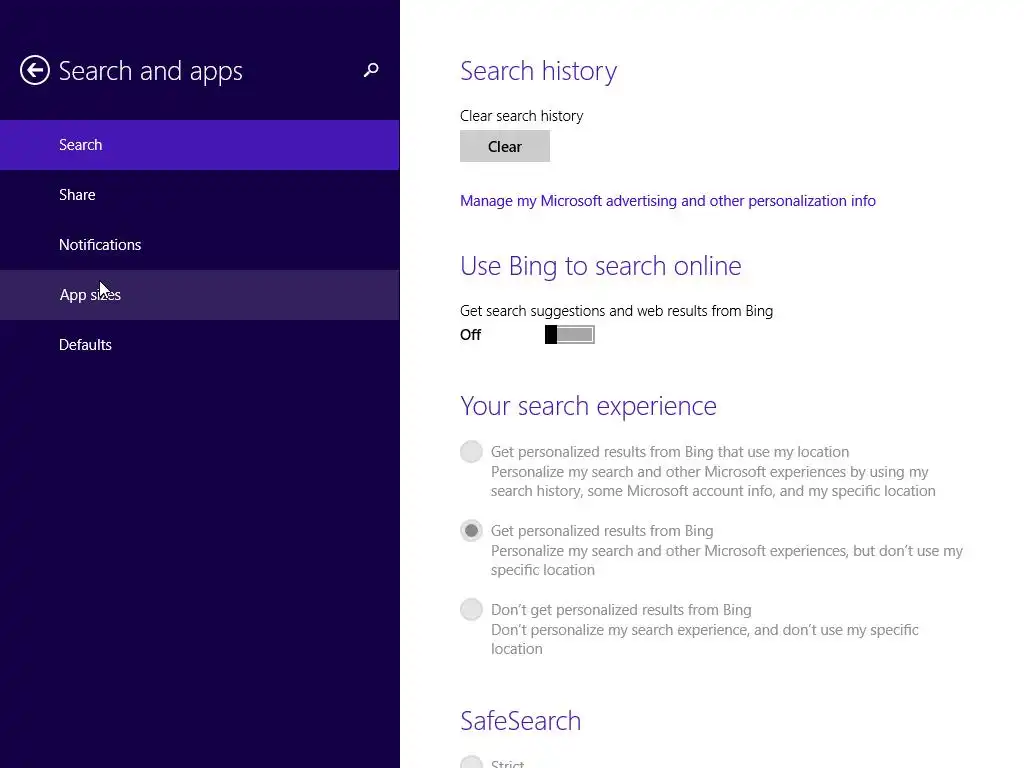Click the Your search experience heading
The height and width of the screenshot is (768, 1024).
(588, 406)
